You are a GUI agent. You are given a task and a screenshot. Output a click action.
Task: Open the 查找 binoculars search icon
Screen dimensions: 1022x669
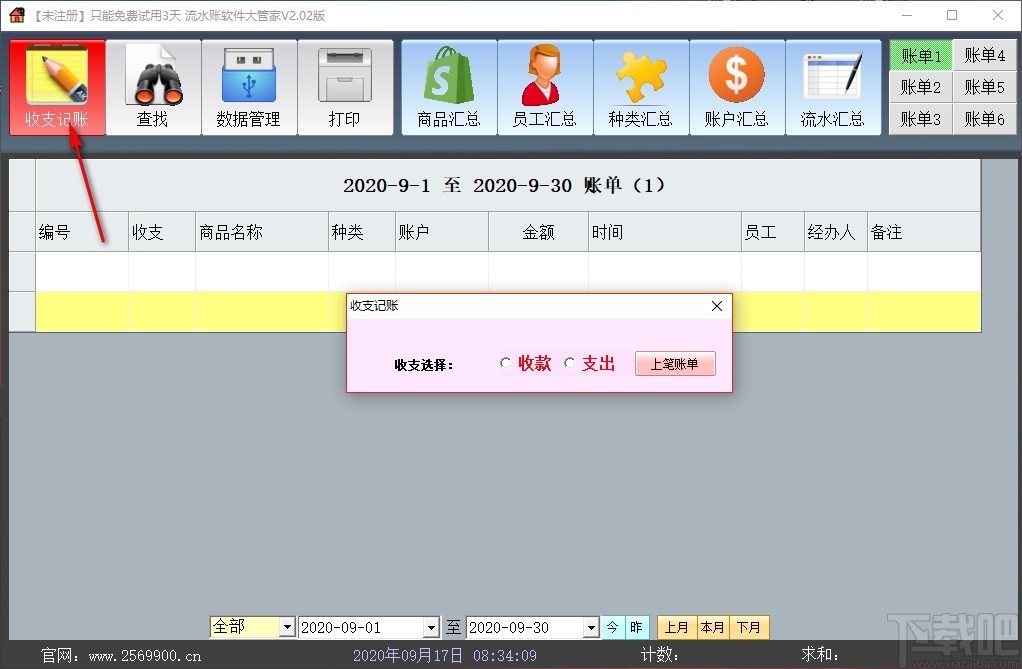click(153, 85)
